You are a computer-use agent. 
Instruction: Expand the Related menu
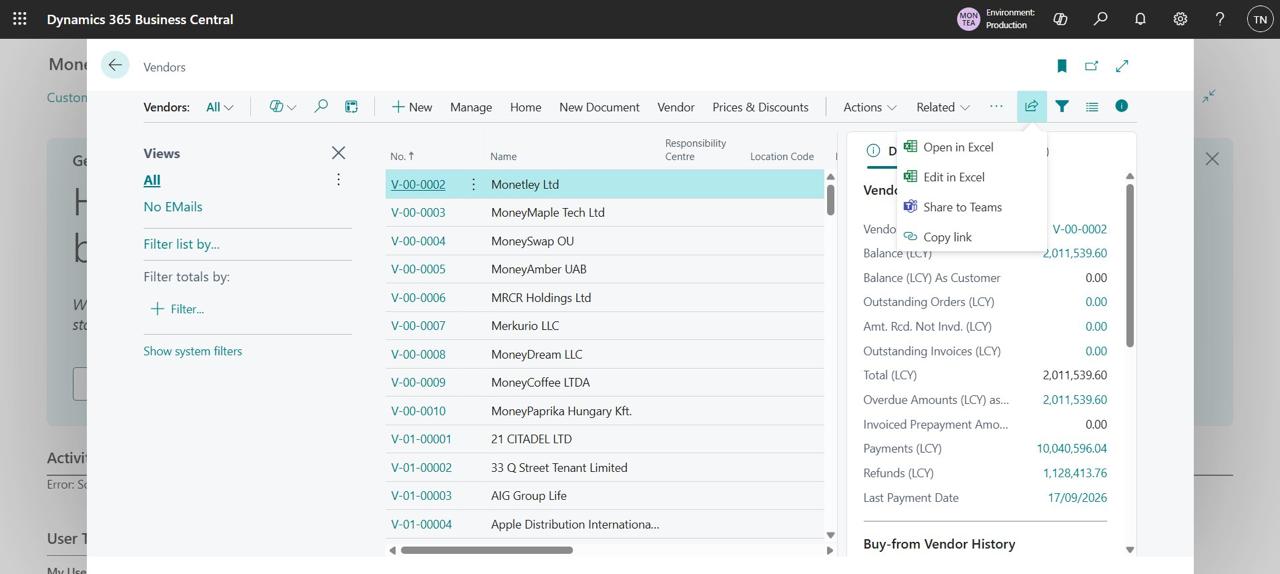[x=943, y=107]
